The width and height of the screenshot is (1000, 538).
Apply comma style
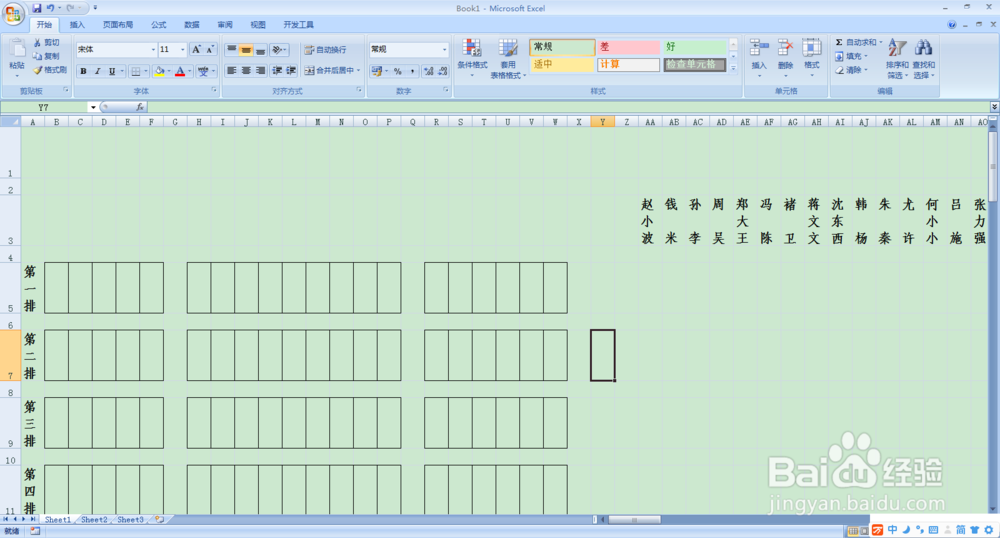(x=412, y=71)
